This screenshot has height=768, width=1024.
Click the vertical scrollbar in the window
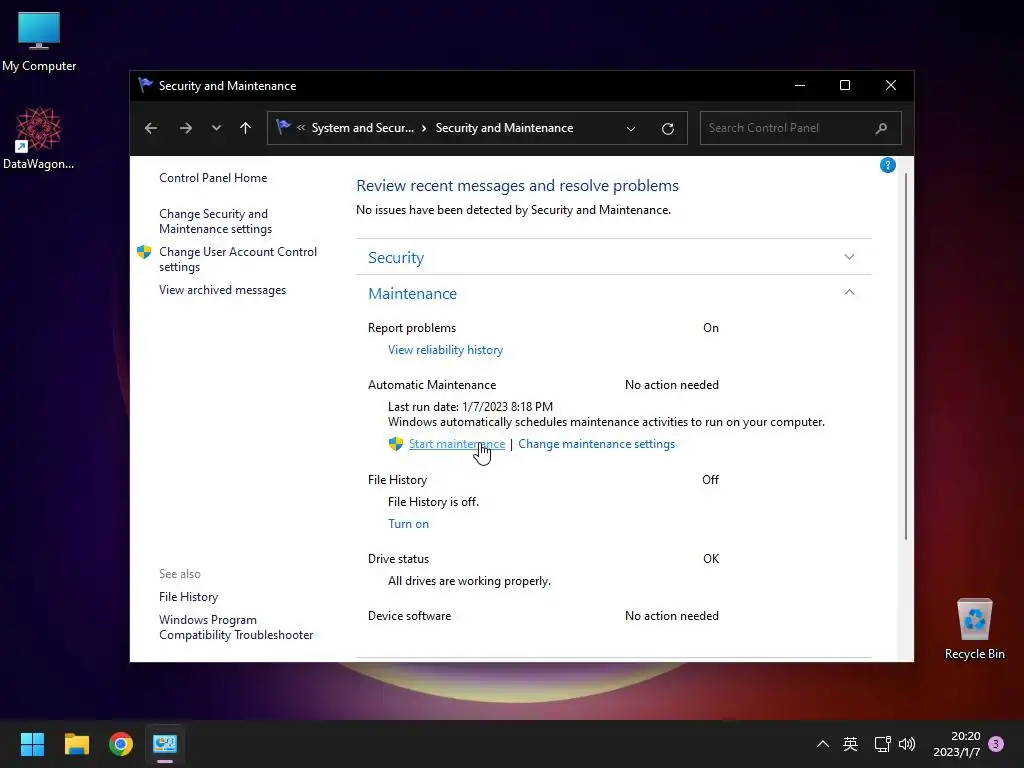coord(906,356)
